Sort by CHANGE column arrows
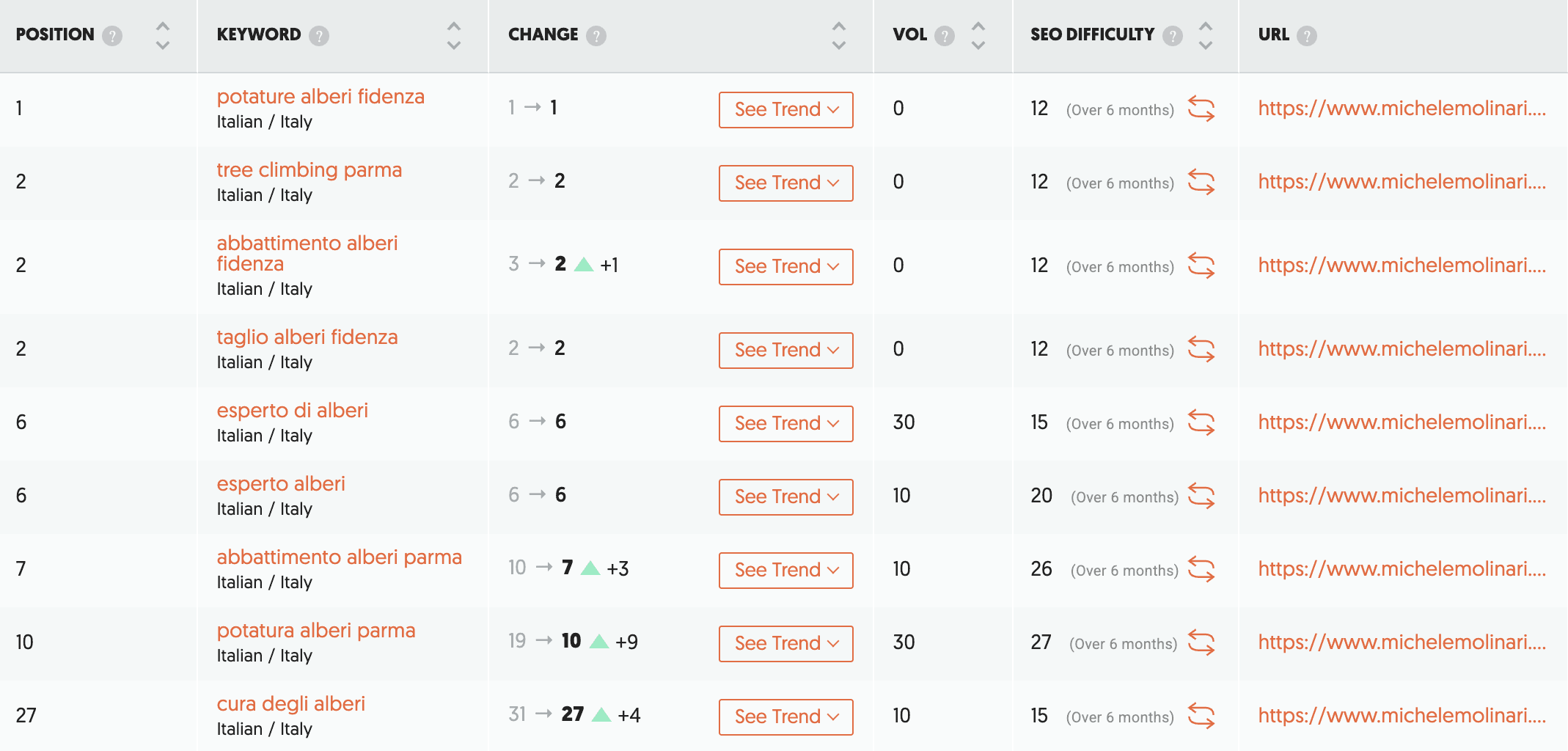The image size is (1568, 751). point(839,35)
